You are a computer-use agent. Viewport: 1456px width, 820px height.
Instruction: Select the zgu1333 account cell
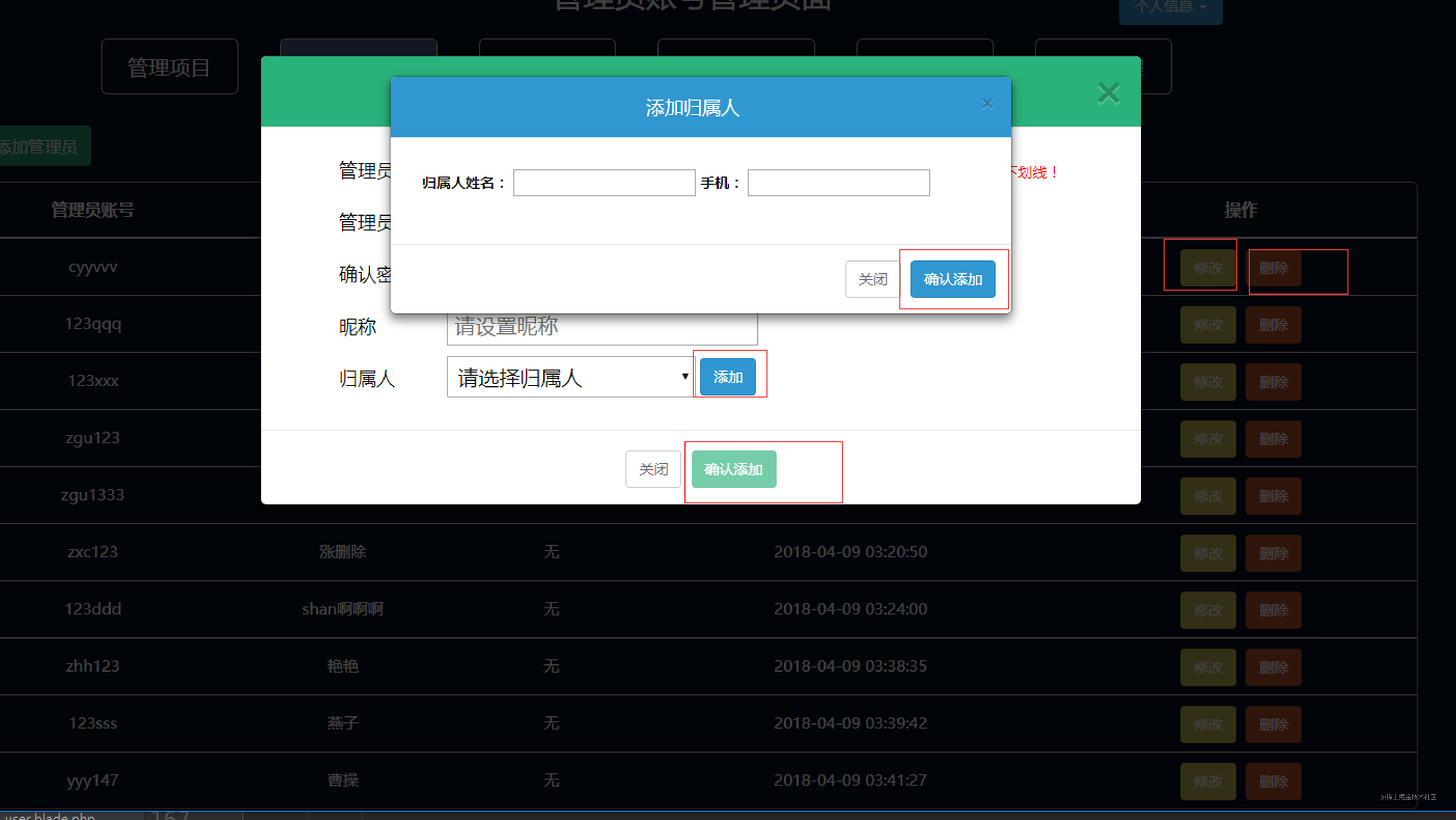click(93, 495)
